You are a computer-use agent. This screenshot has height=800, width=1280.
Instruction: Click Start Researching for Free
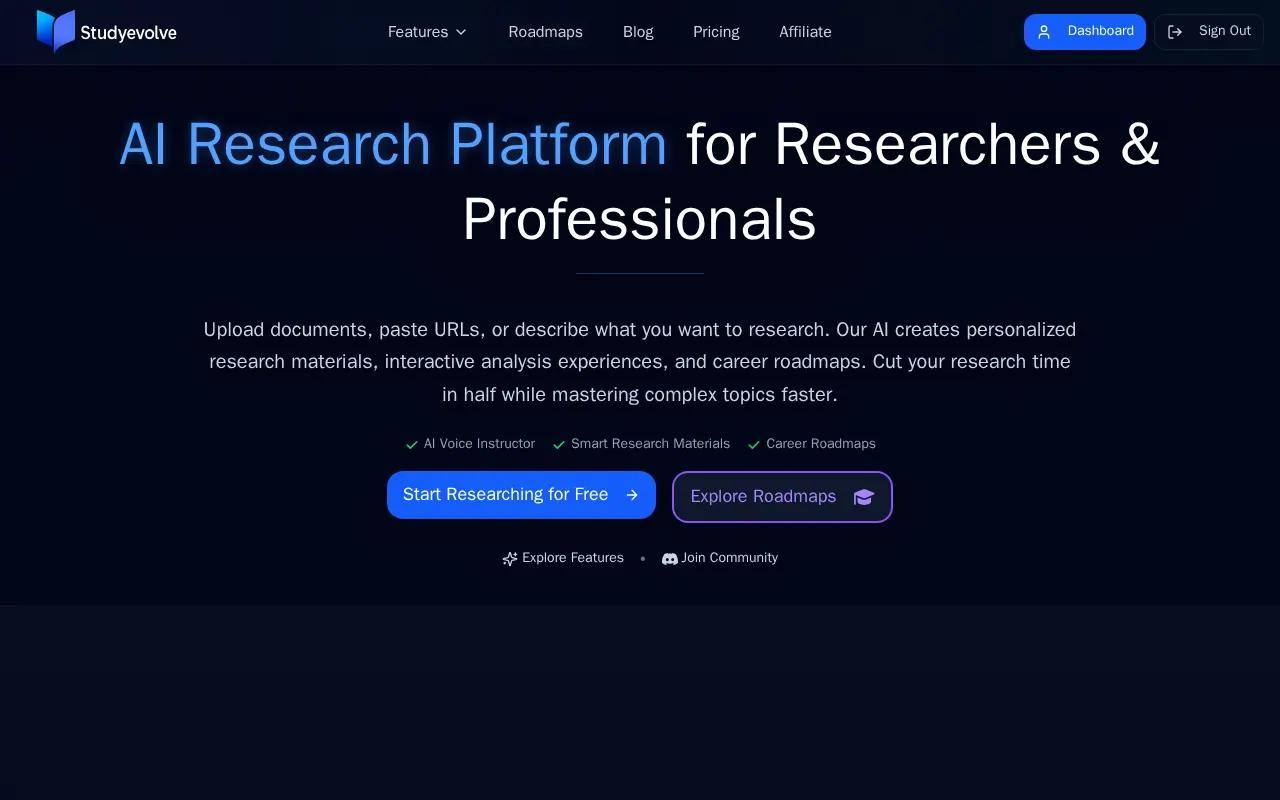click(521, 495)
